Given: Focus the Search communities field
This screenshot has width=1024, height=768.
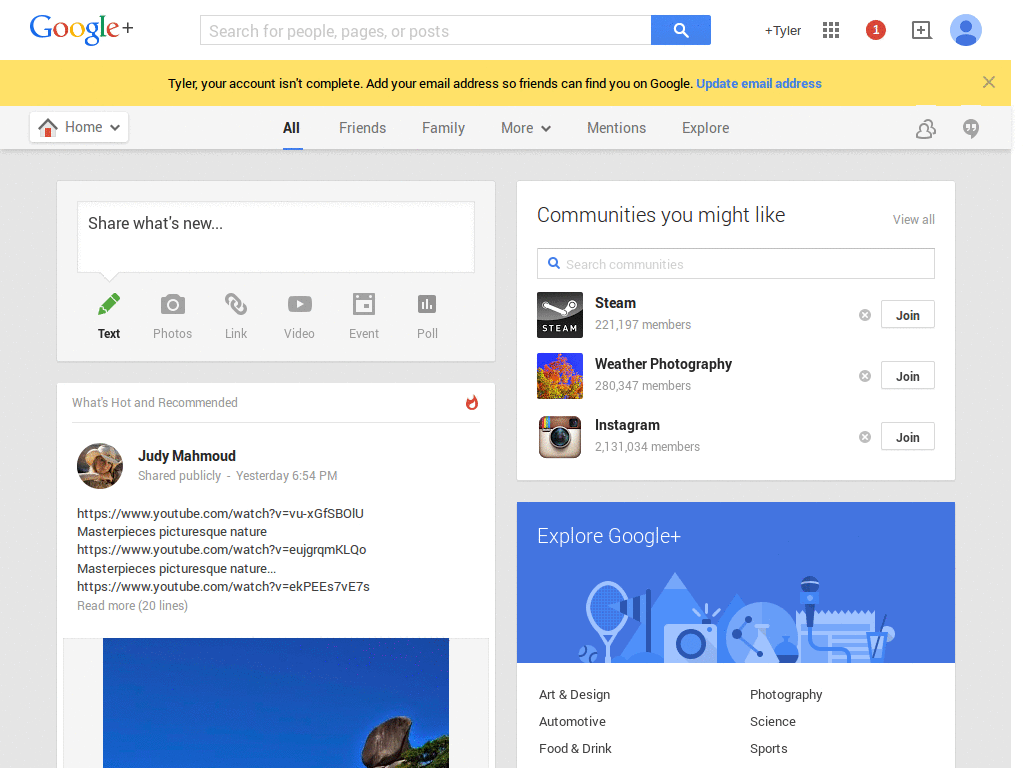Looking at the screenshot, I should coord(735,264).
